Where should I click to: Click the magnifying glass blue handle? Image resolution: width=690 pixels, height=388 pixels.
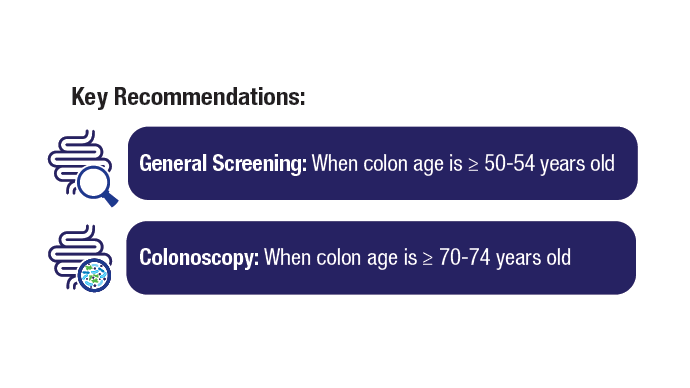pyautogui.click(x=110, y=198)
